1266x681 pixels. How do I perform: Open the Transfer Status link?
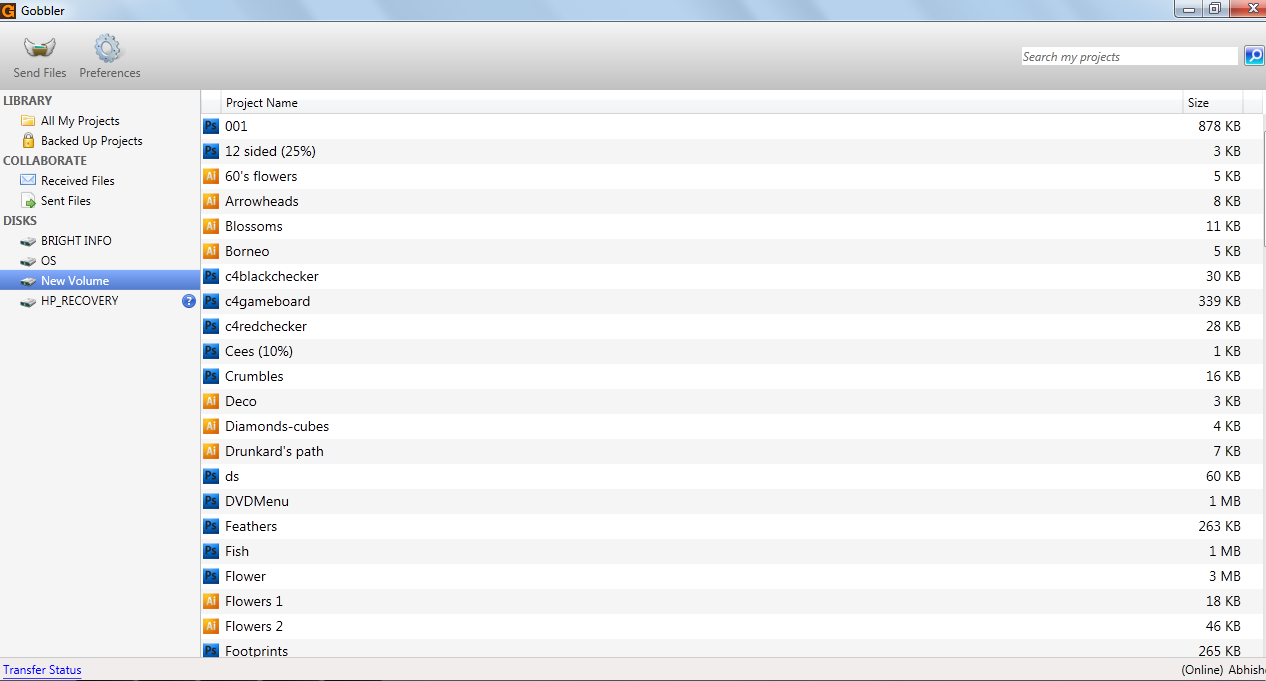(x=42, y=670)
